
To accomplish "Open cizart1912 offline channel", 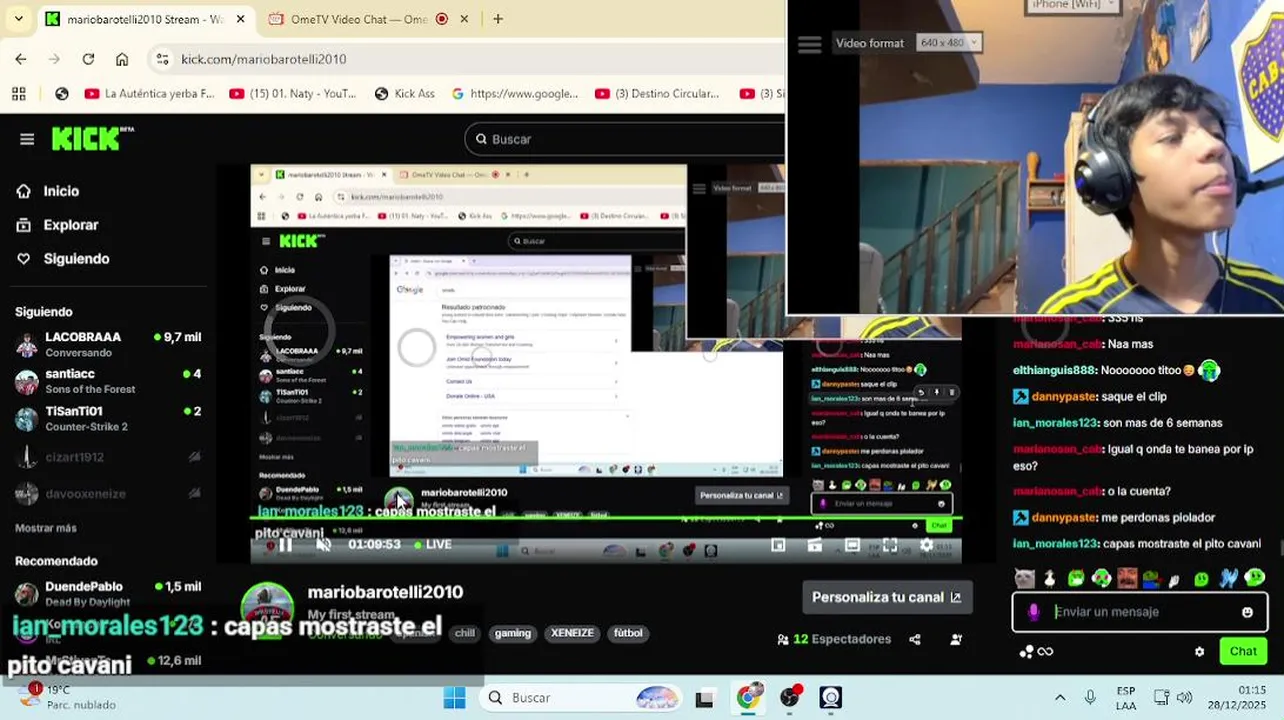I will point(109,457).
